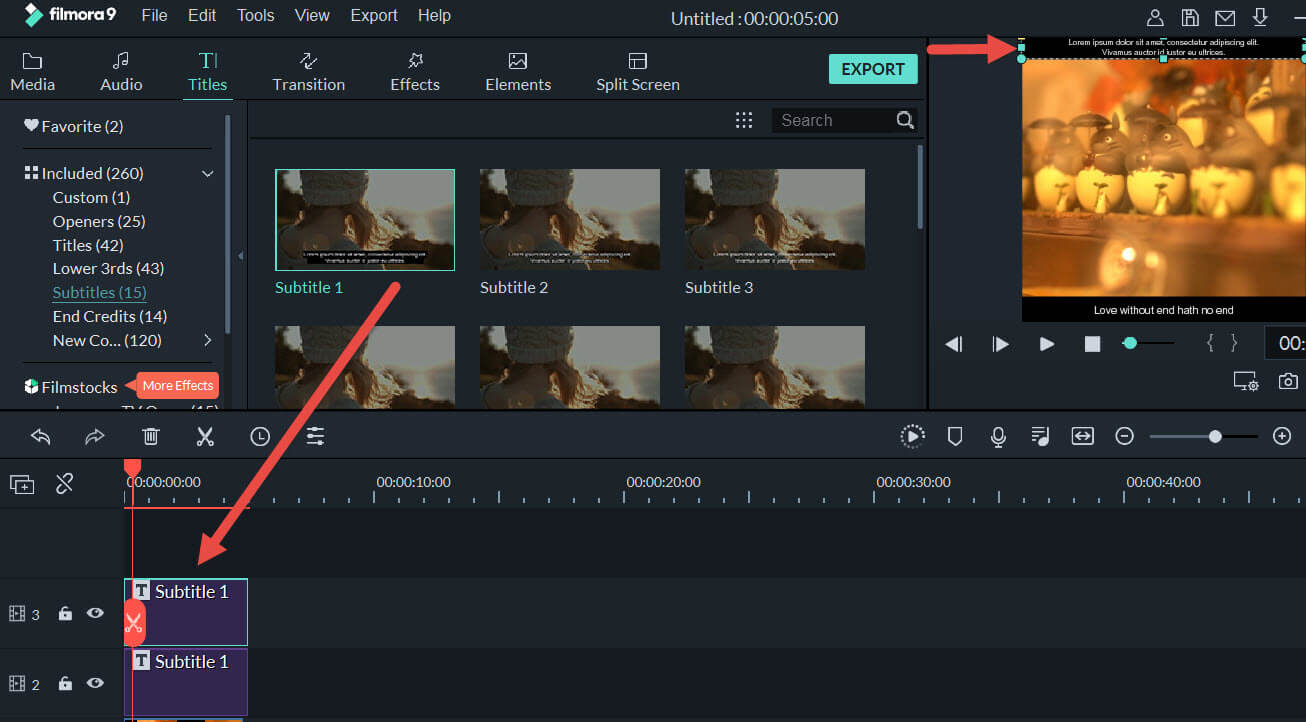This screenshot has width=1306, height=722.
Task: Collapse the Included (260) category
Action: (x=208, y=173)
